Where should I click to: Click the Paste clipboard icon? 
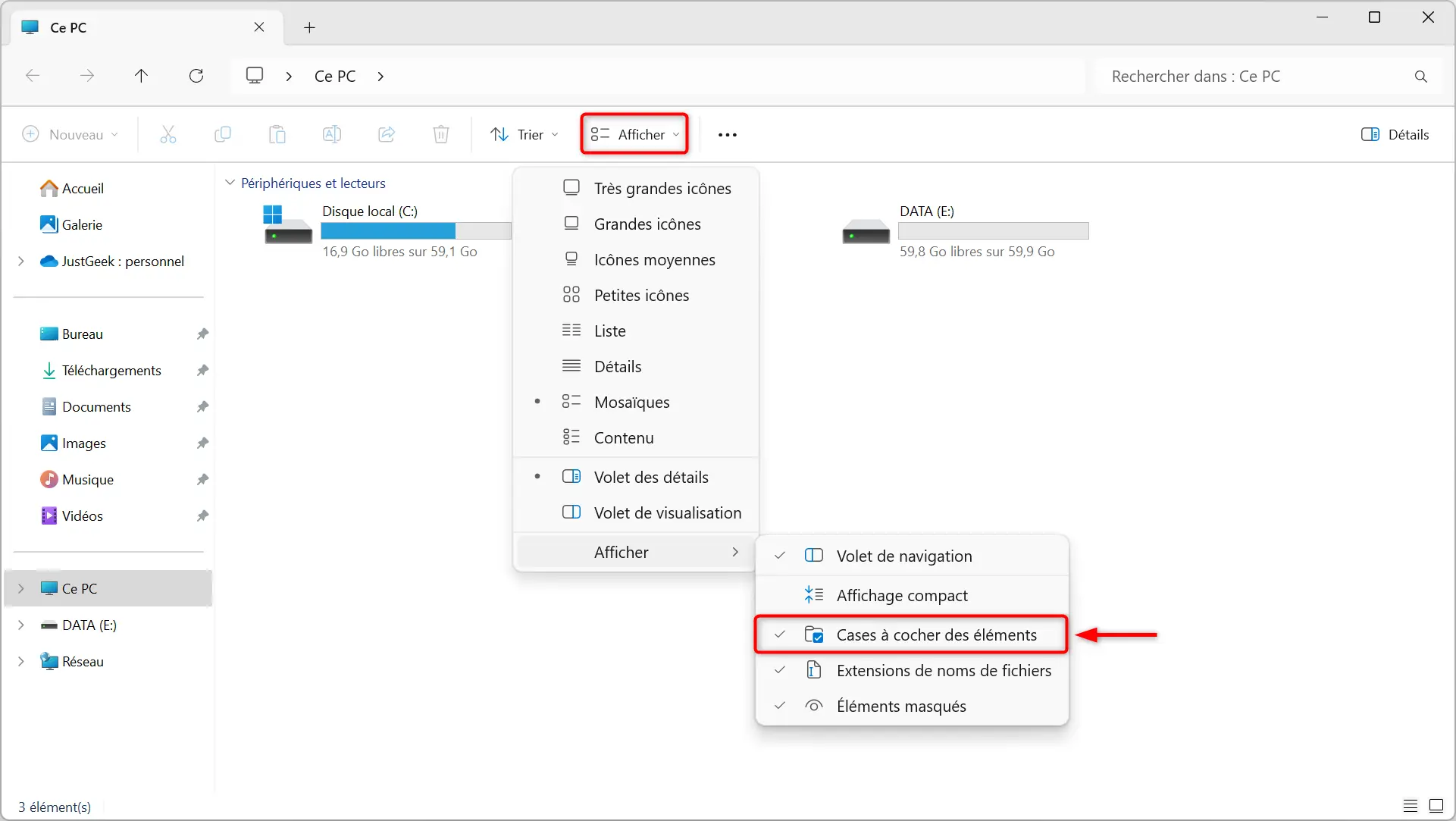coord(277,134)
